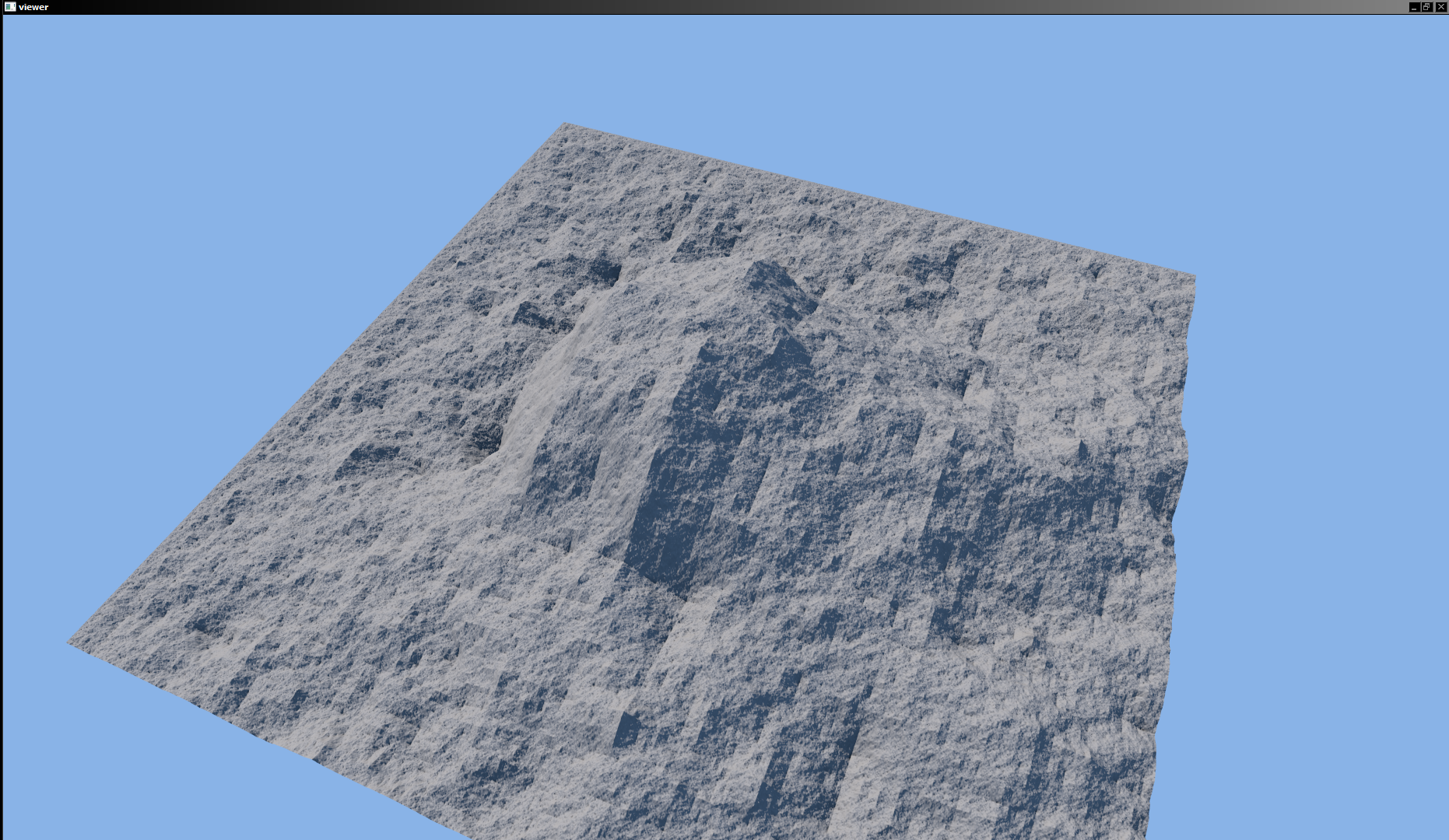The image size is (1449, 840).
Task: Click the right corner of the terrain mesh
Action: tap(1192, 276)
